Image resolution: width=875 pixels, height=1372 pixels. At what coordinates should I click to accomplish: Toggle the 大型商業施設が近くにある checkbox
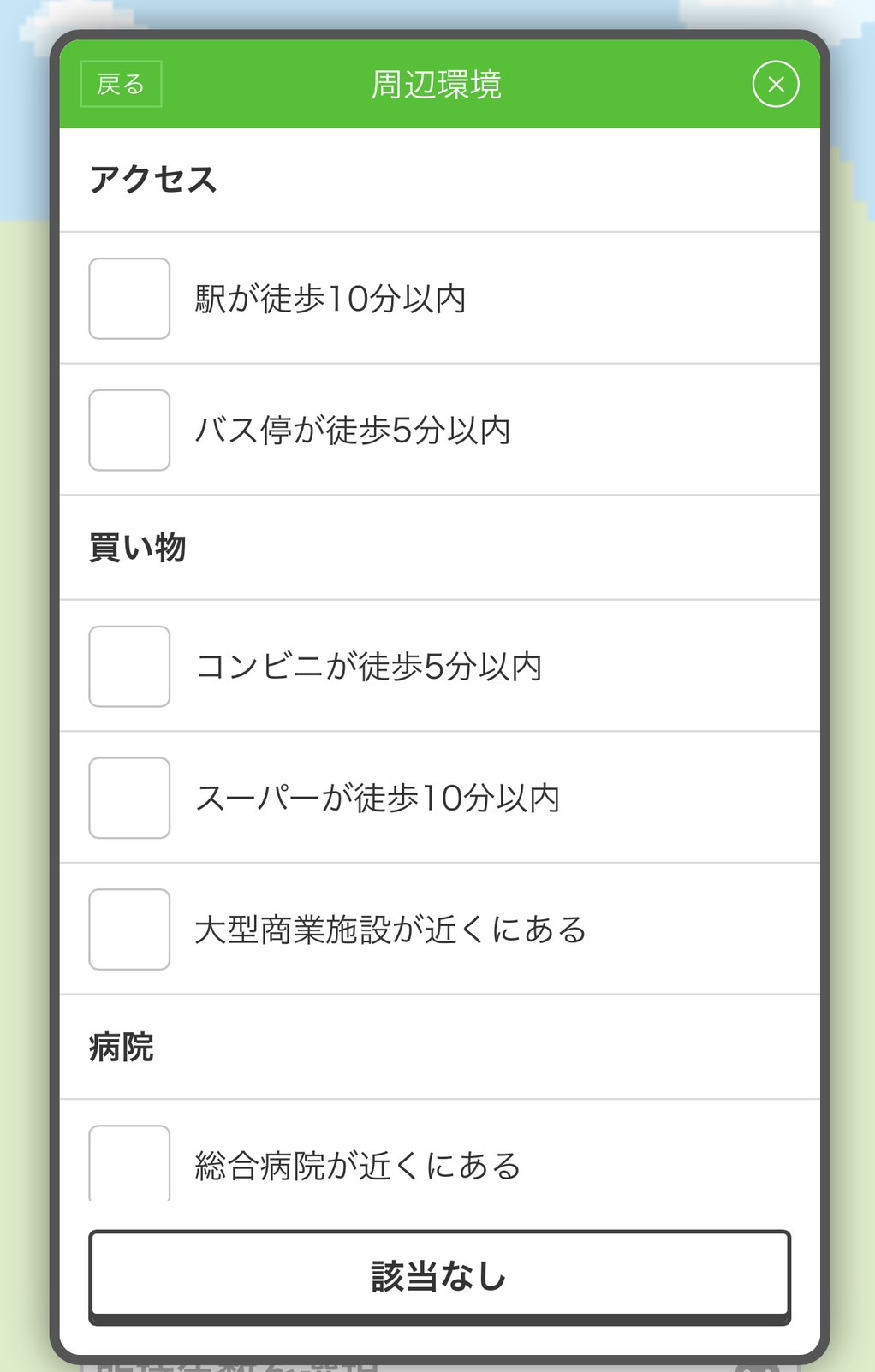point(129,930)
